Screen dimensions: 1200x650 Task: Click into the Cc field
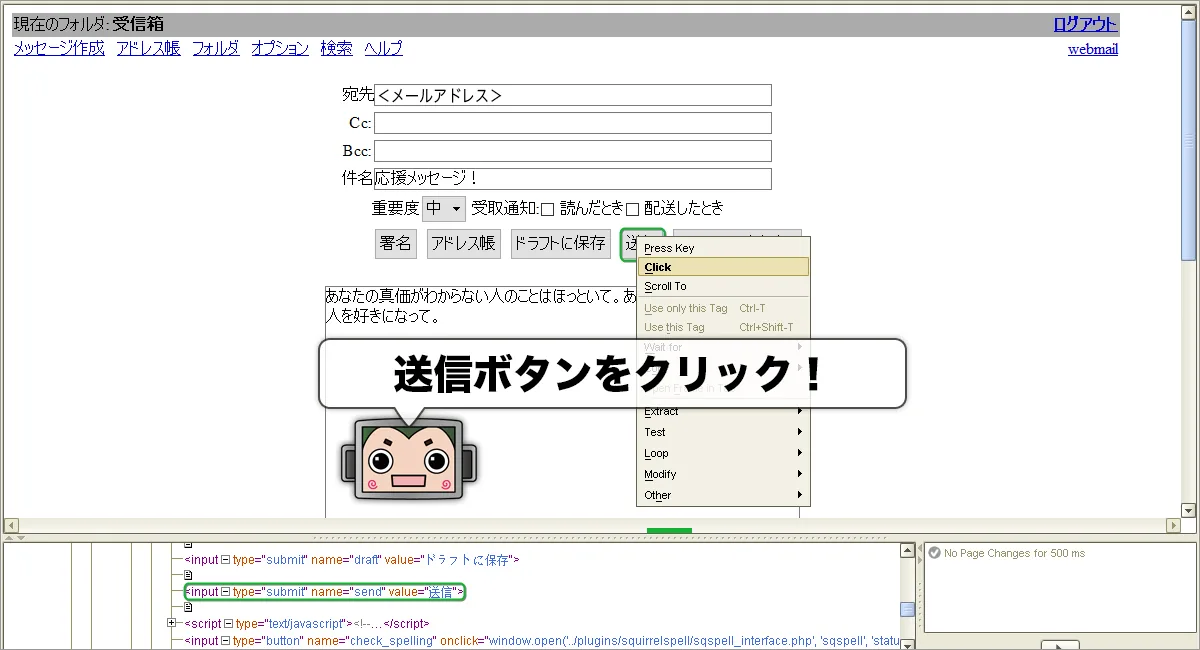pyautogui.click(x=573, y=123)
